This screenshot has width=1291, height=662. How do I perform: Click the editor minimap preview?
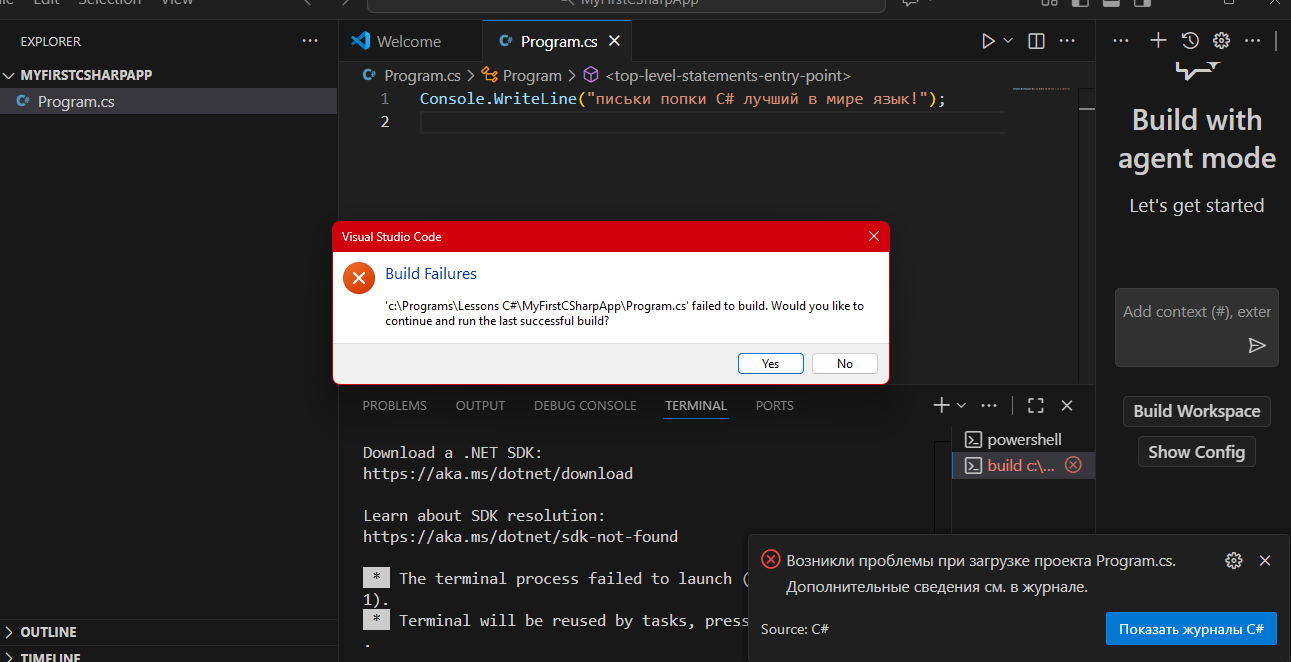pos(1042,90)
